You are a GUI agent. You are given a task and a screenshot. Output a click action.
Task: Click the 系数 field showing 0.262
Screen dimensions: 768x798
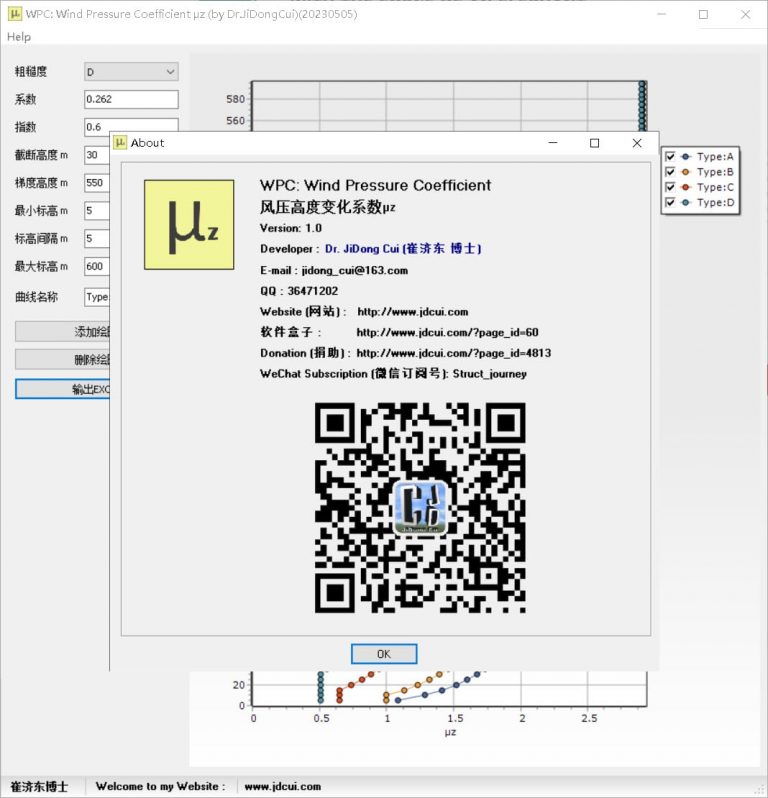[x=130, y=99]
